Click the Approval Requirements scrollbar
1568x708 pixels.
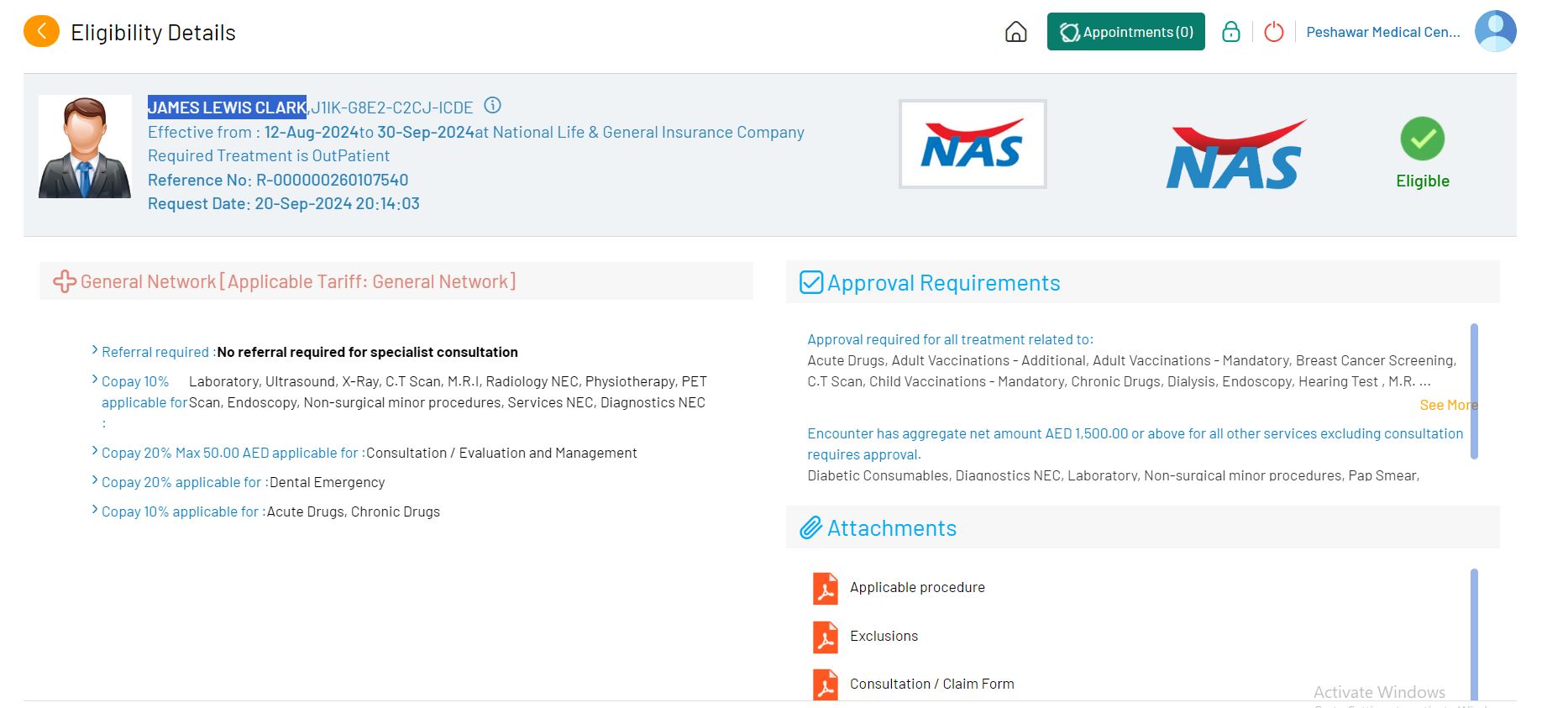click(1474, 391)
